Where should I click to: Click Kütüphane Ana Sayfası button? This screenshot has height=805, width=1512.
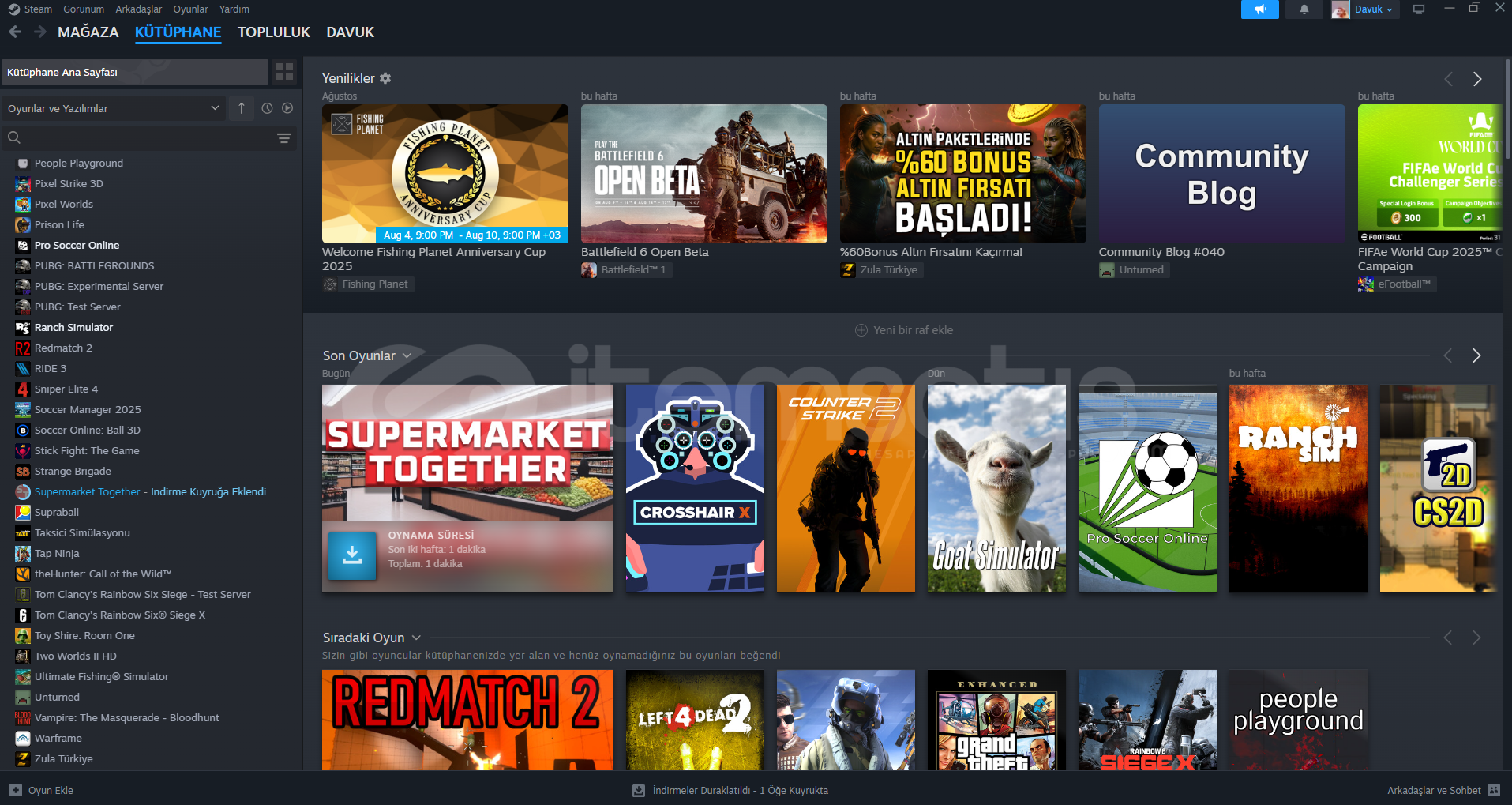pos(134,72)
